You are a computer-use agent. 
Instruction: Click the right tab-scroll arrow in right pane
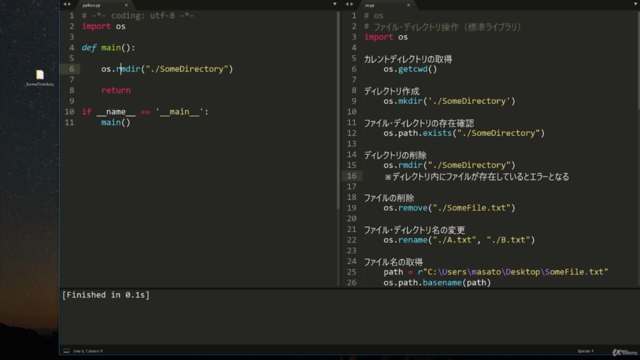pos(351,4)
